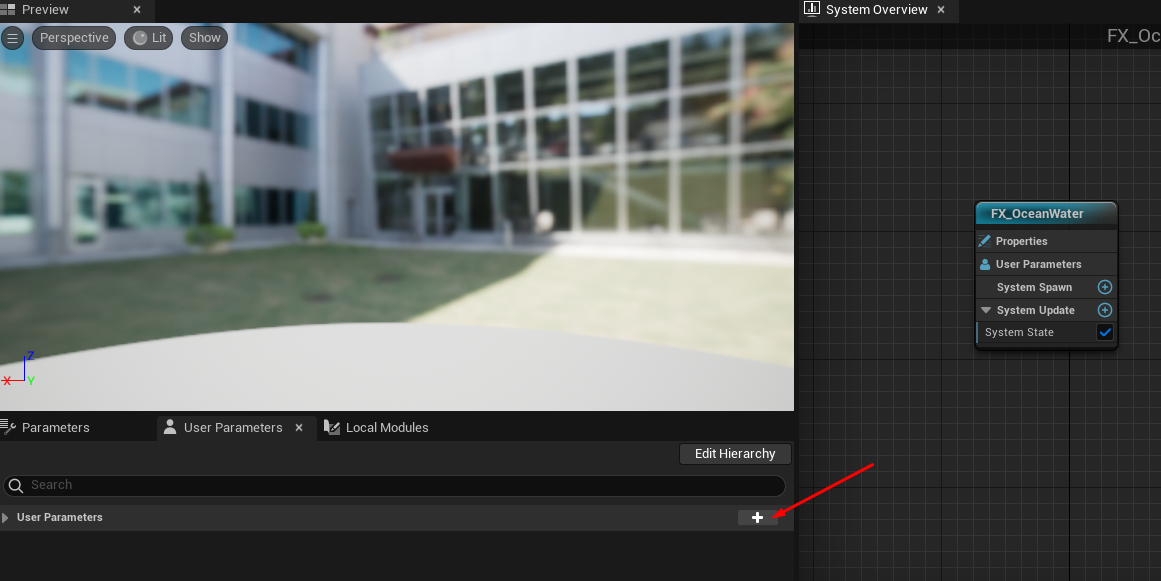Click the parameter Search input field
The width and height of the screenshot is (1161, 581).
400,485
